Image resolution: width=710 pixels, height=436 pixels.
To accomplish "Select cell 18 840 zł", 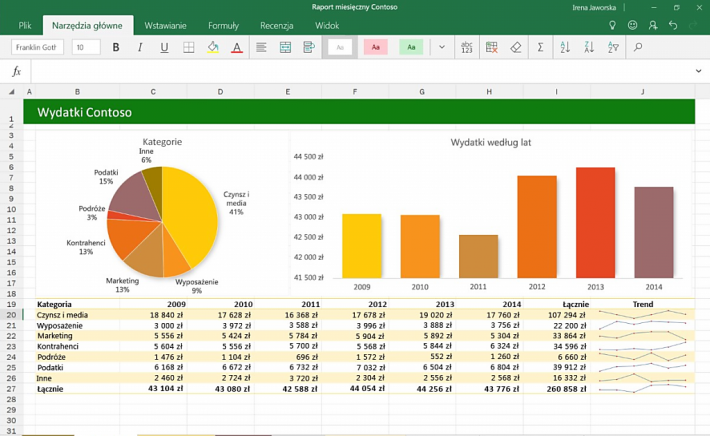I will point(153,315).
